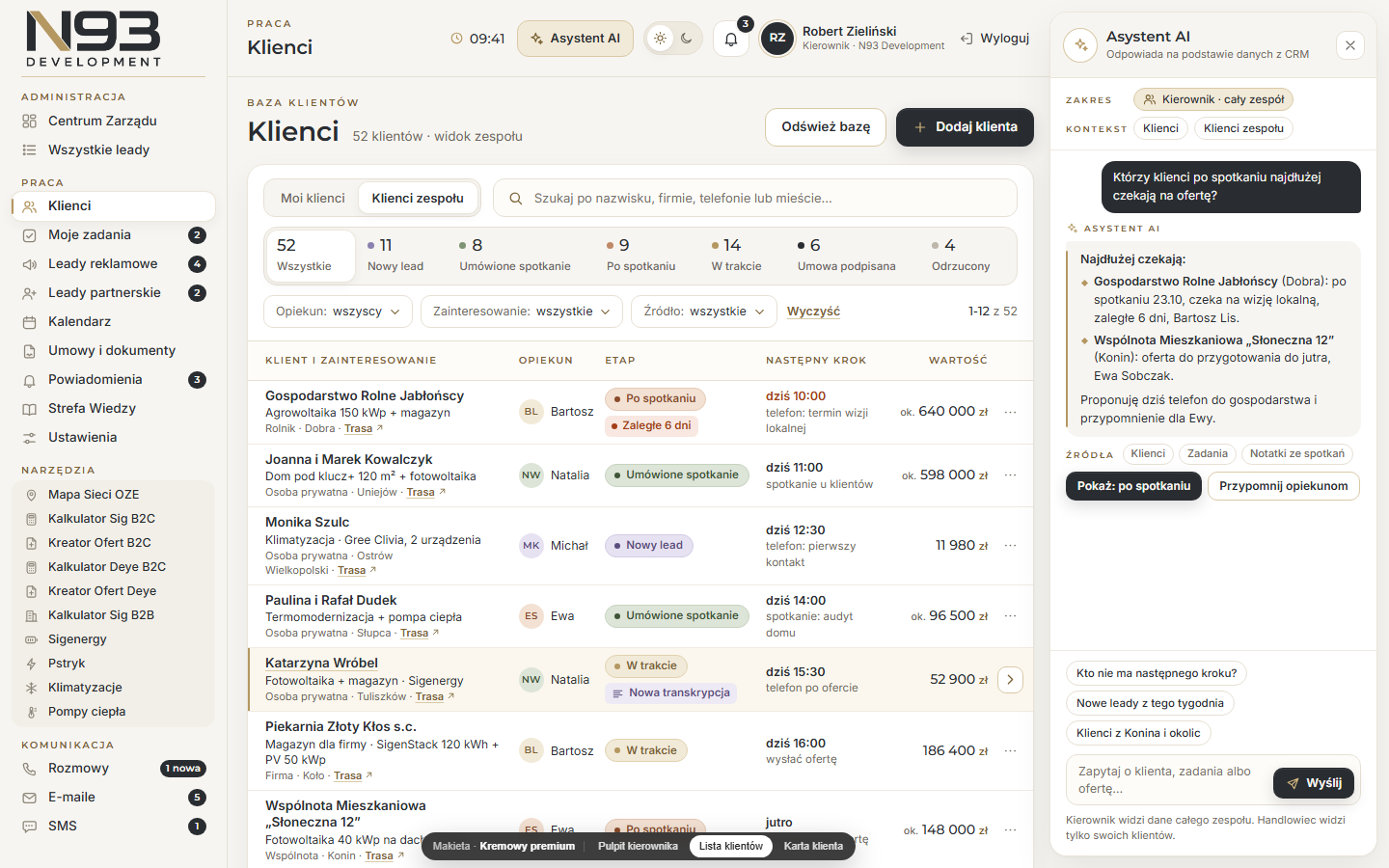Click ES avatar in Paulina i Rafał Dudek row
This screenshot has width=1389, height=868.
click(x=531, y=616)
